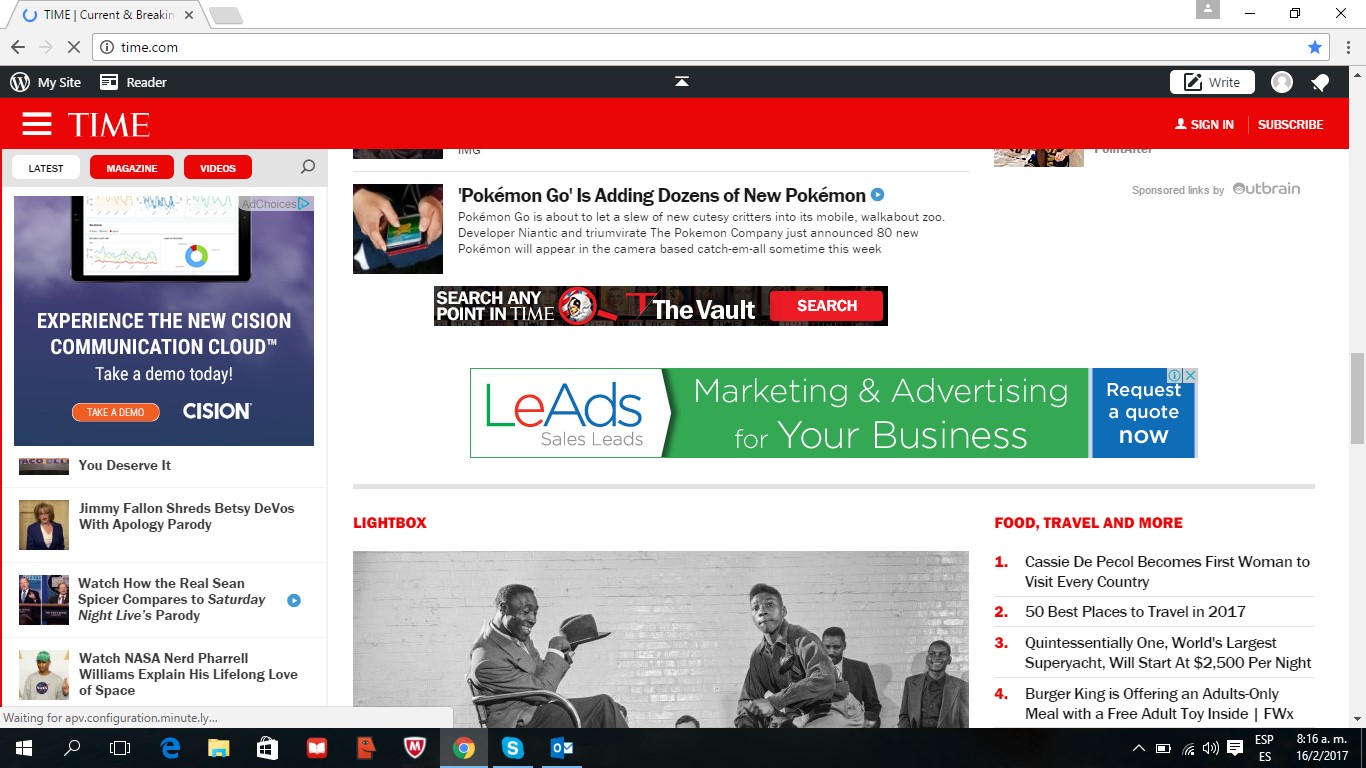
Task: Click Pokémon Go article thumbnail
Action: tap(398, 229)
